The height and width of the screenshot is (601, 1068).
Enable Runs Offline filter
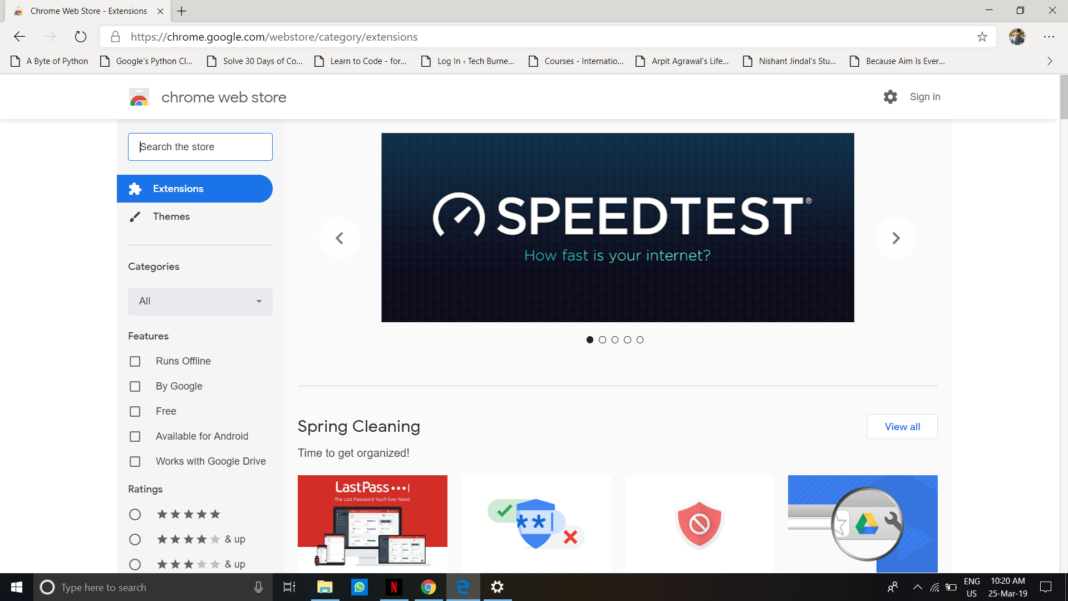point(135,361)
